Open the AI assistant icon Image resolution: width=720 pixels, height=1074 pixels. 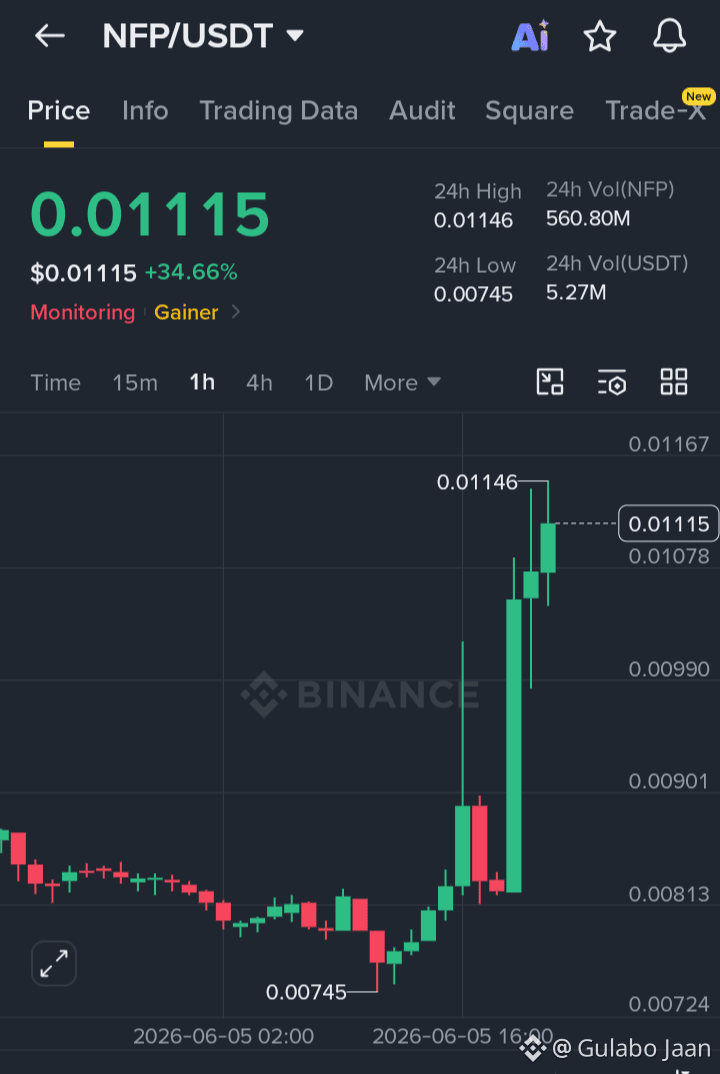530,36
